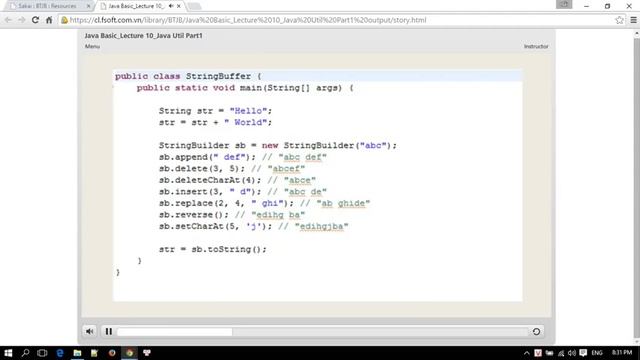Click the red V tray icon

point(538,353)
